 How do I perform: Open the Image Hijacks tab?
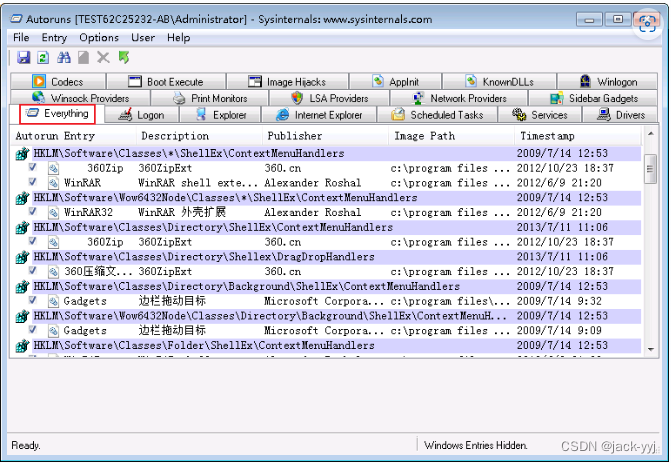(x=287, y=81)
